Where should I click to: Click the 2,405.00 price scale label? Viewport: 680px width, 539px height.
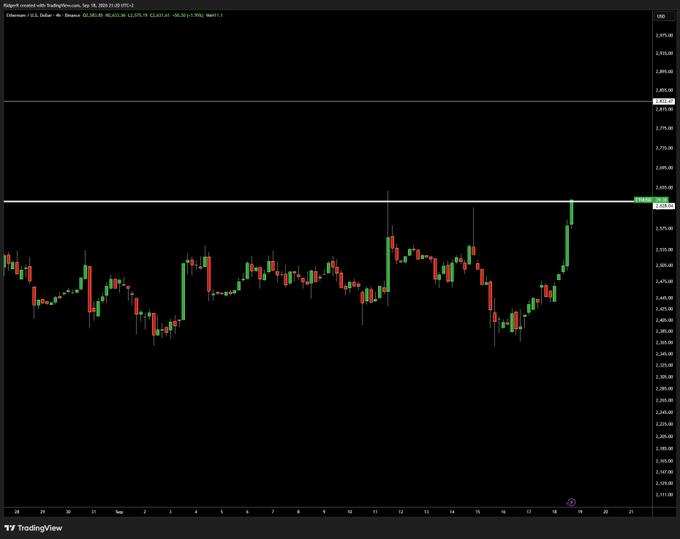(x=664, y=320)
